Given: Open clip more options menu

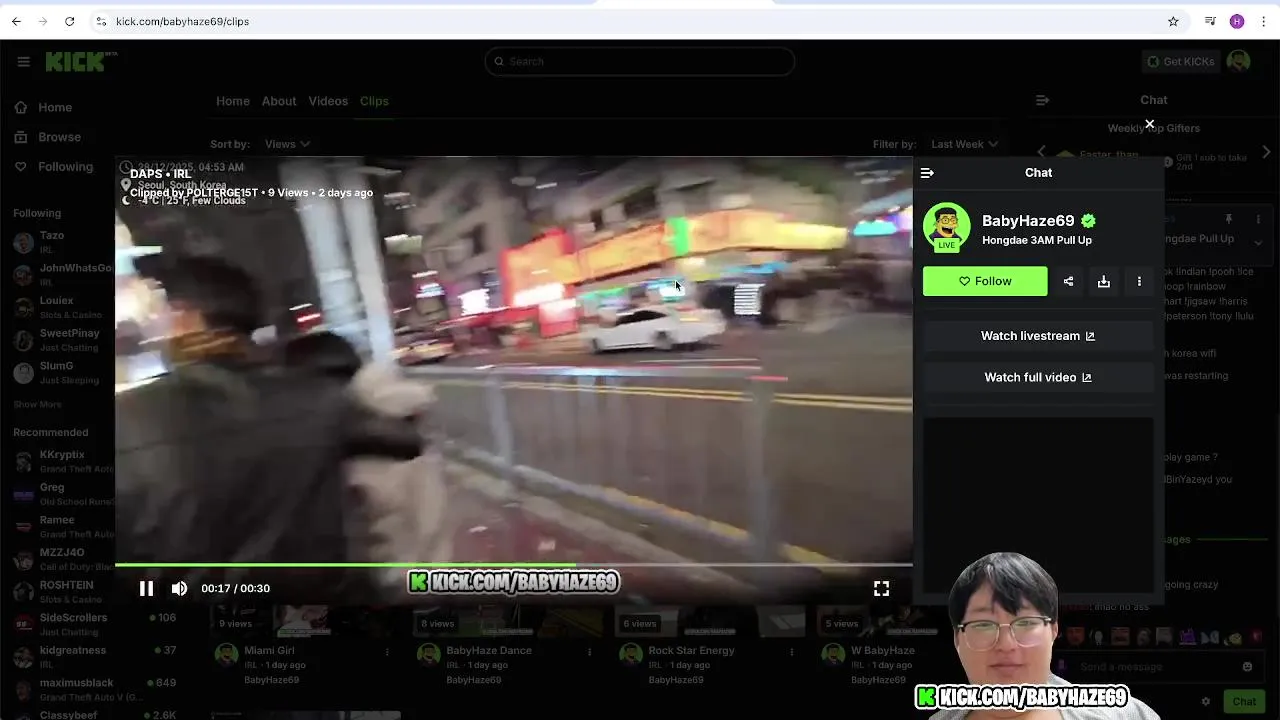Looking at the screenshot, I should coord(1139,281).
